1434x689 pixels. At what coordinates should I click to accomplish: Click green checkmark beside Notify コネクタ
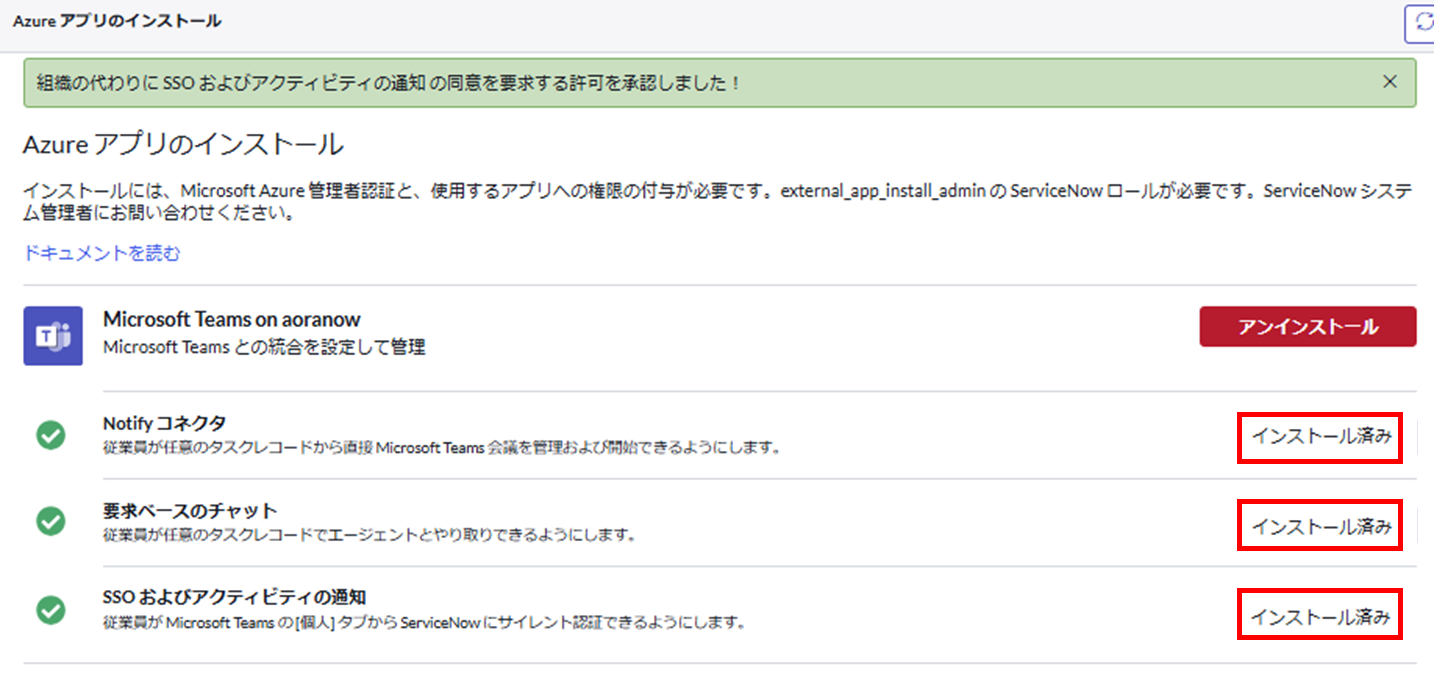coord(51,435)
